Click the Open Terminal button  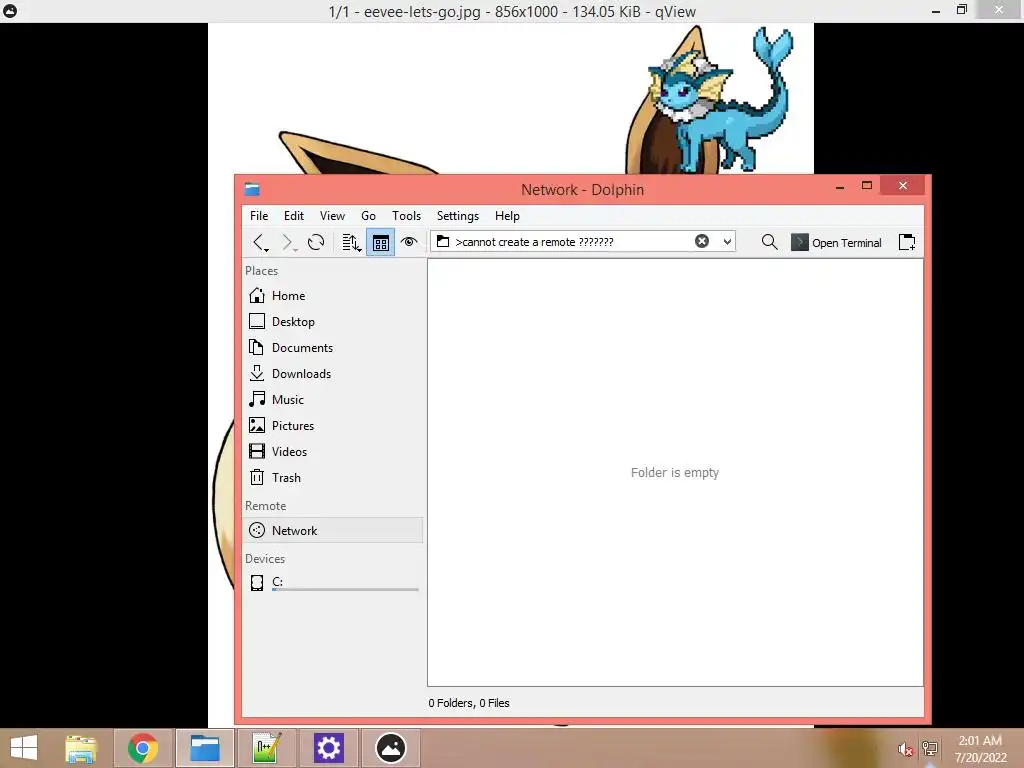(x=836, y=242)
